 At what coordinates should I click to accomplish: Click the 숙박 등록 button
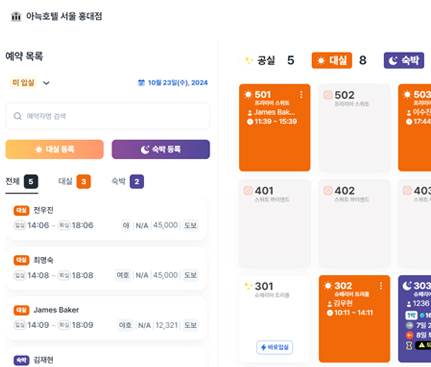tap(161, 149)
